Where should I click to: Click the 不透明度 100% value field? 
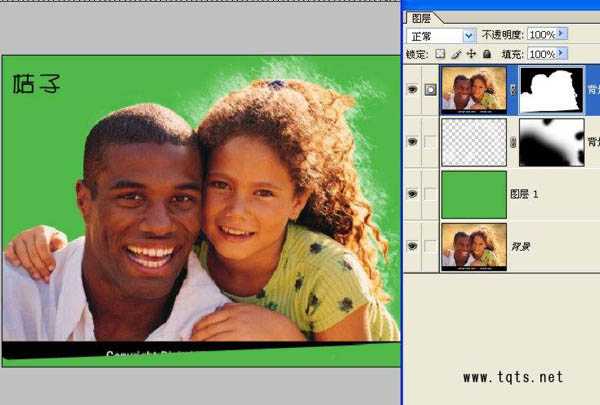point(542,34)
